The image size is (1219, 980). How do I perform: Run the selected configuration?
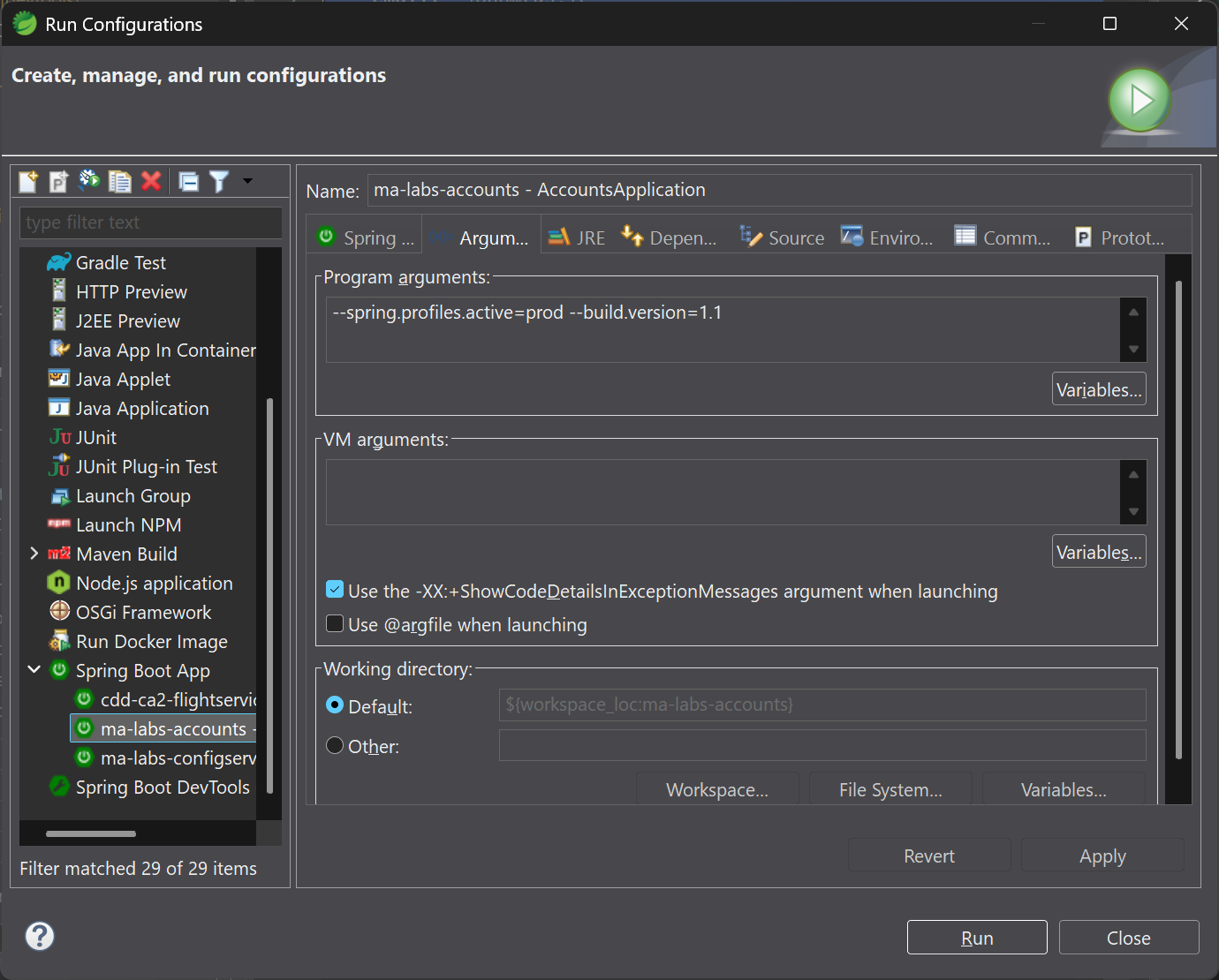977,938
